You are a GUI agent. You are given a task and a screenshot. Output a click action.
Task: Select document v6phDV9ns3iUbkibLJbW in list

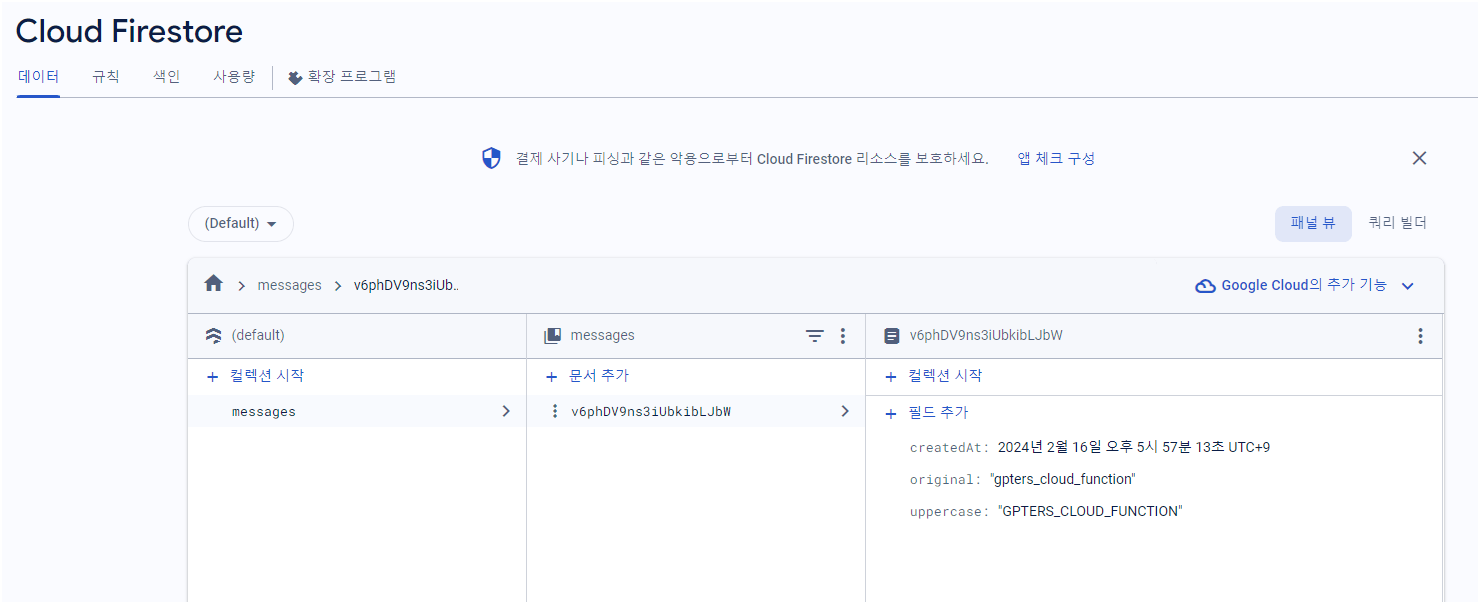click(x=696, y=411)
